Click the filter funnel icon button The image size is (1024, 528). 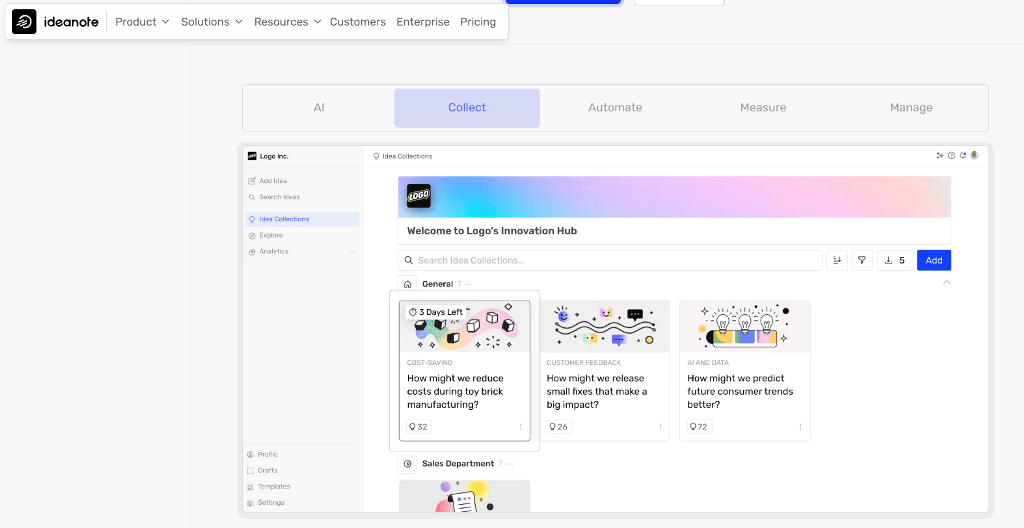[862, 260]
